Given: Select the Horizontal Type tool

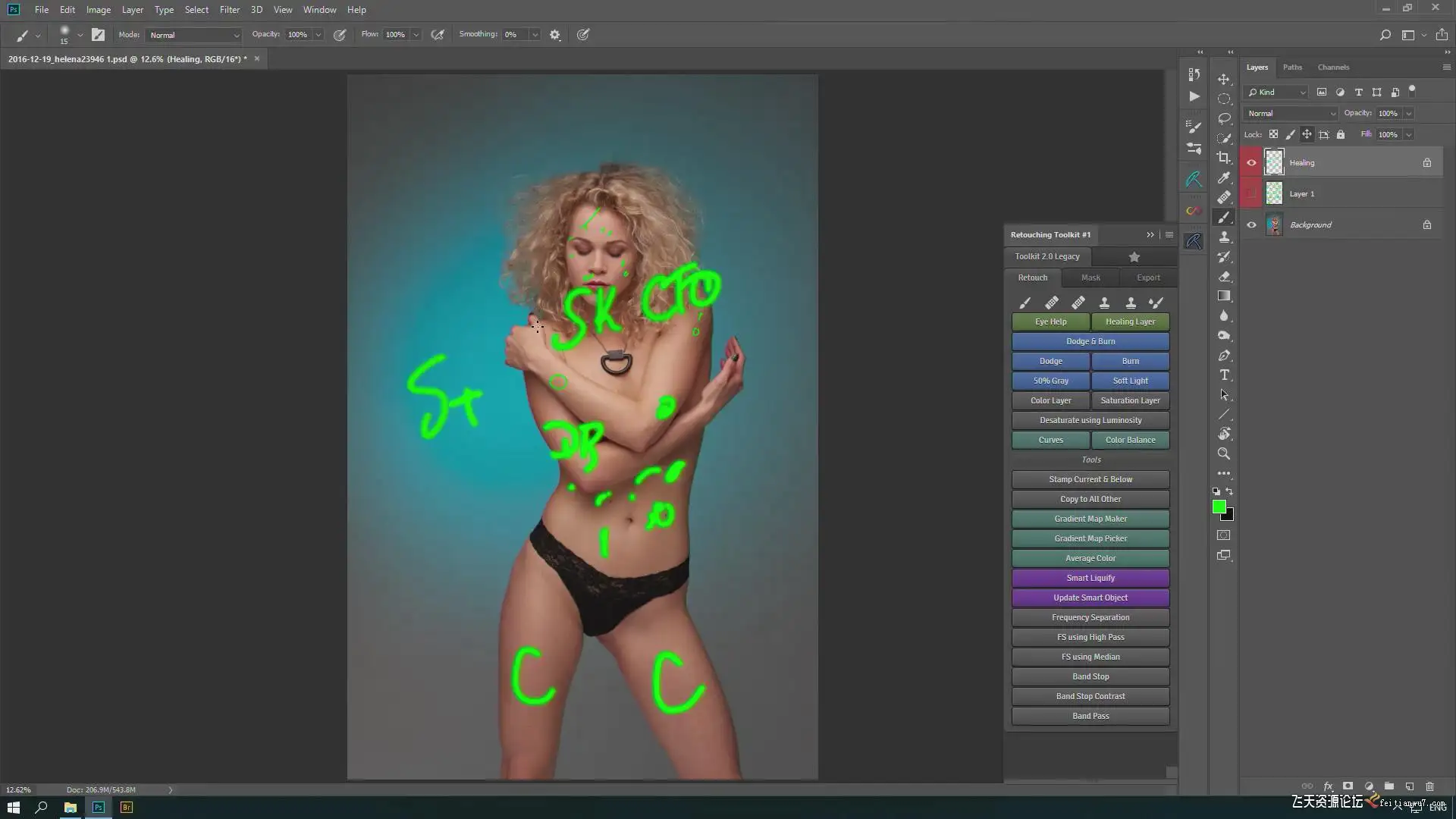Looking at the screenshot, I should (1223, 375).
